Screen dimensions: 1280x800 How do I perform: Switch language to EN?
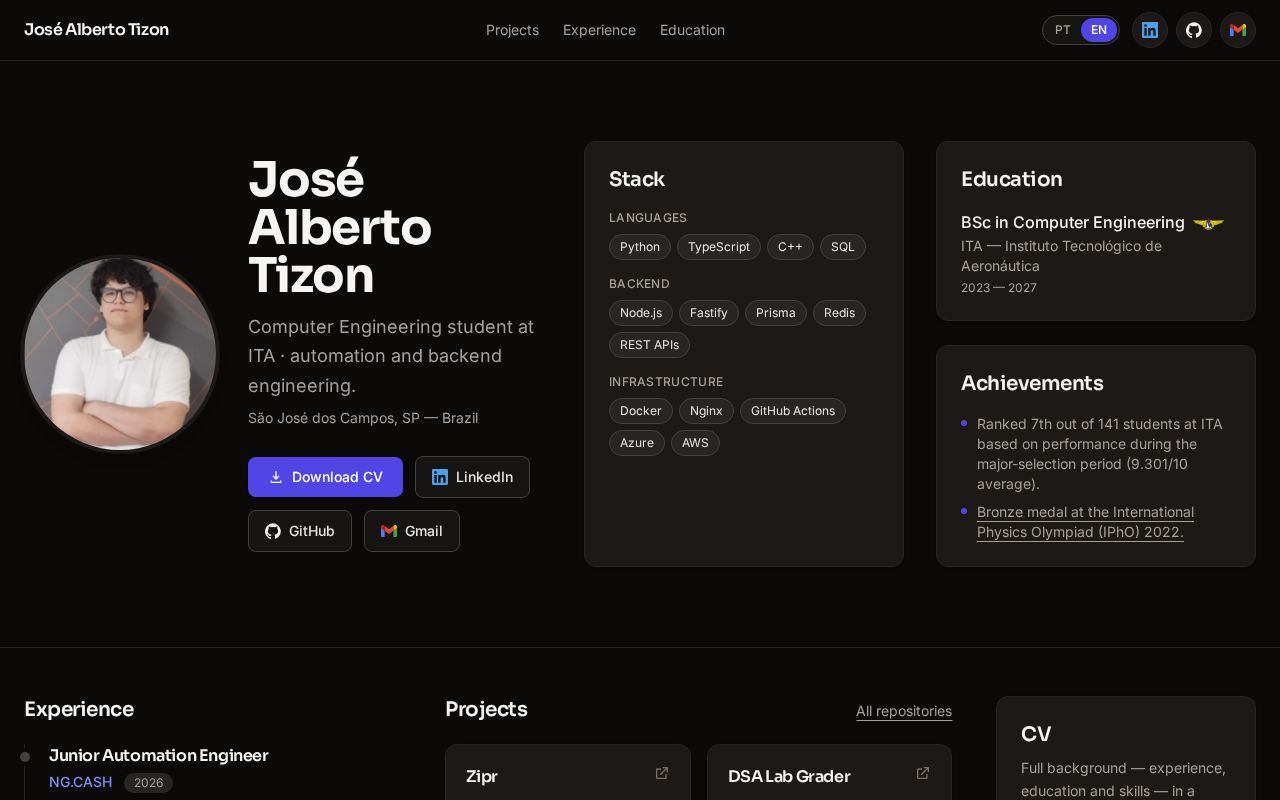click(1099, 30)
